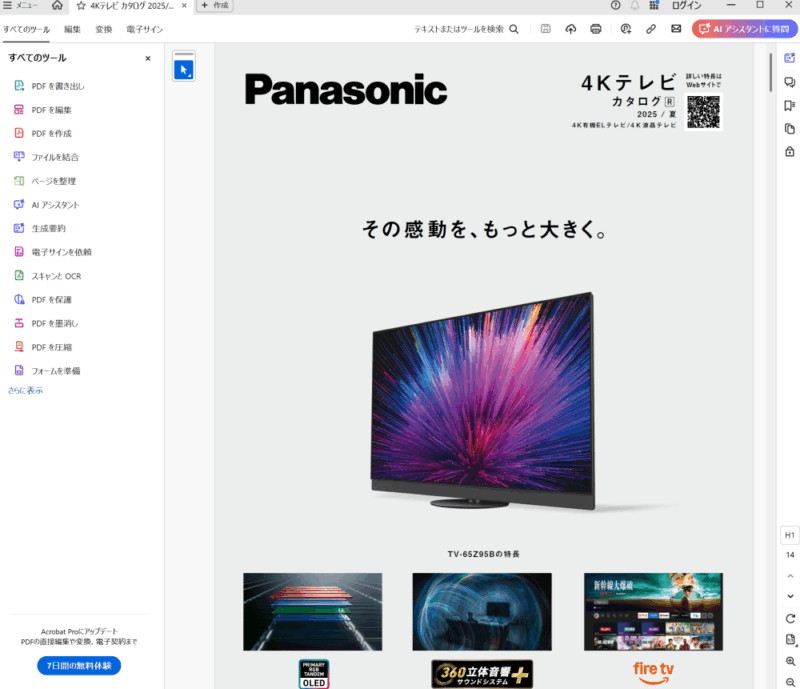Click the H1 page number box
The height and width of the screenshot is (689, 800).
click(789, 535)
